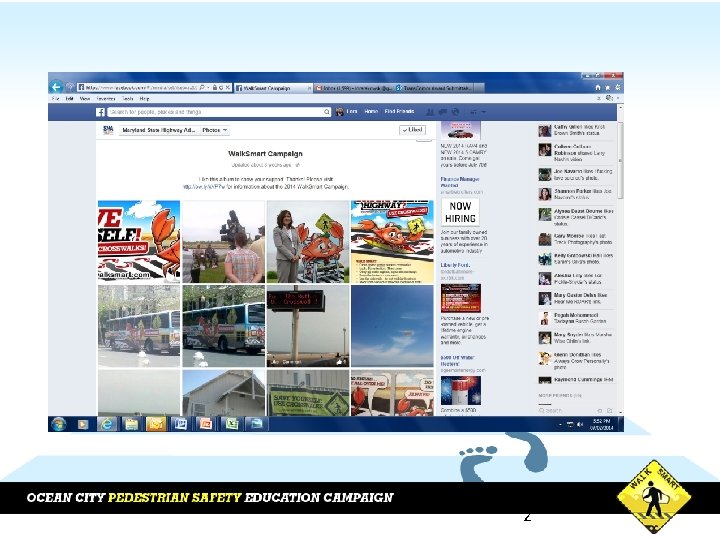Image resolution: width=720 pixels, height=540 pixels.
Task: Click the volume speaker icon in system tray
Action: coord(580,425)
